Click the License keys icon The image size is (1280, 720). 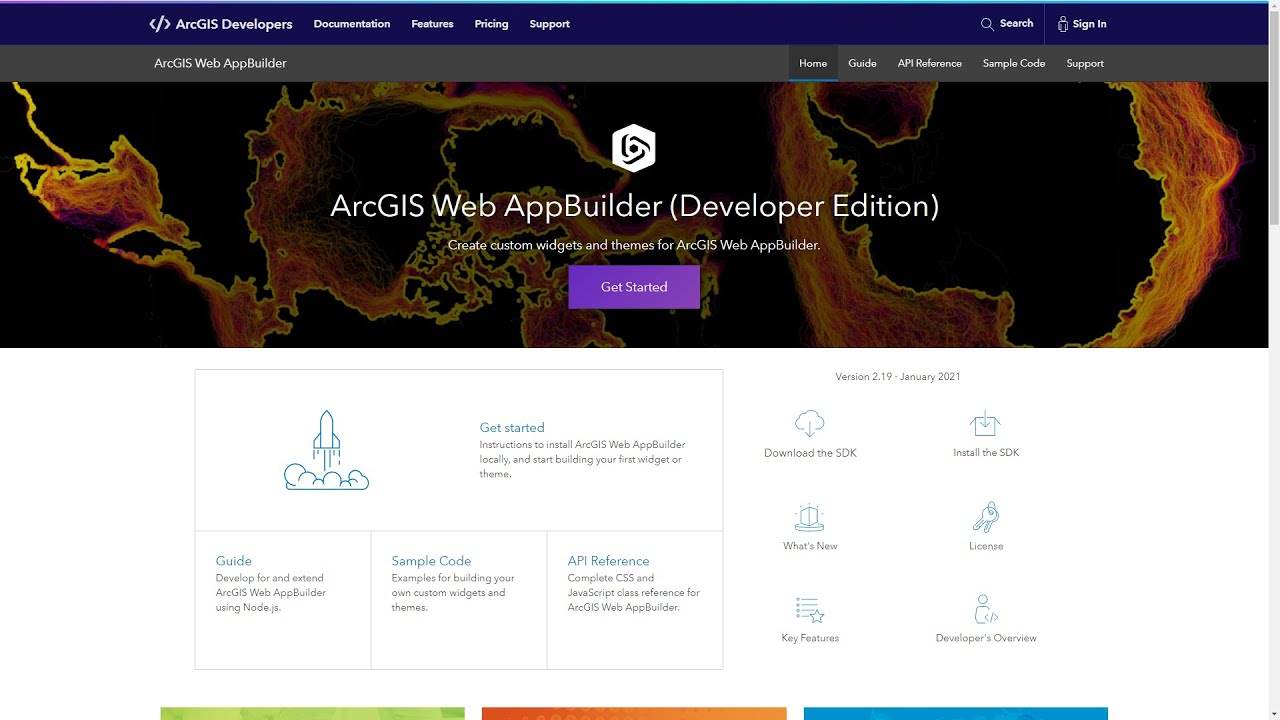(x=985, y=517)
